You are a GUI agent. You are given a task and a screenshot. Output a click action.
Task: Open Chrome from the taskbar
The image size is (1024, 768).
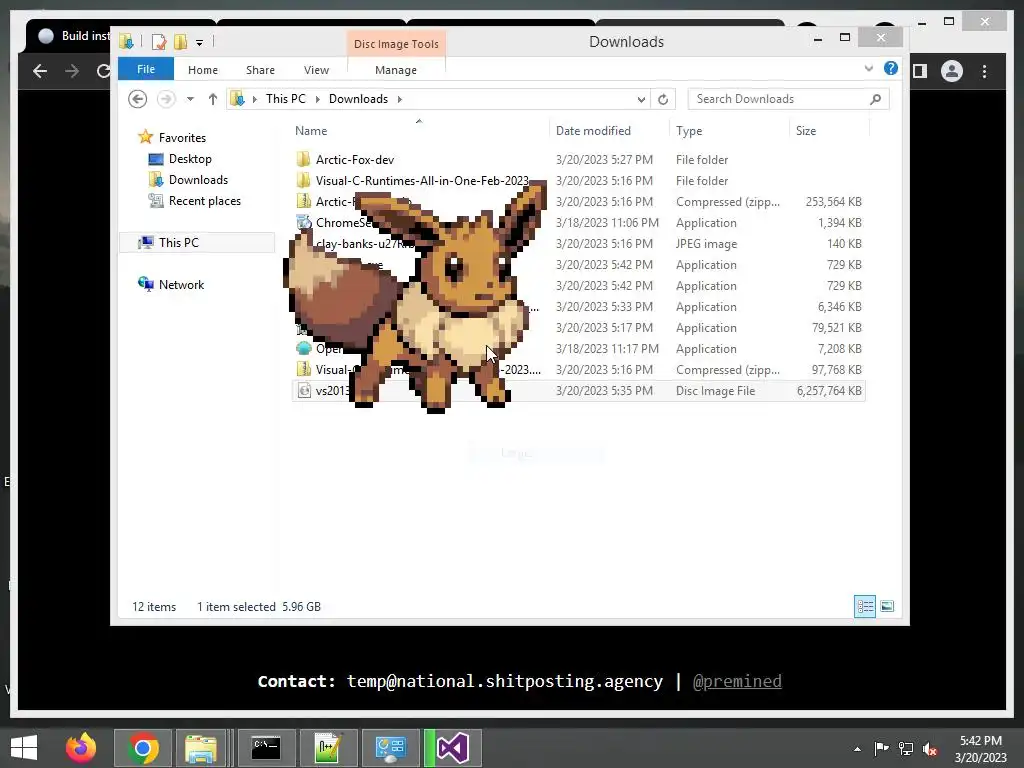pos(143,748)
